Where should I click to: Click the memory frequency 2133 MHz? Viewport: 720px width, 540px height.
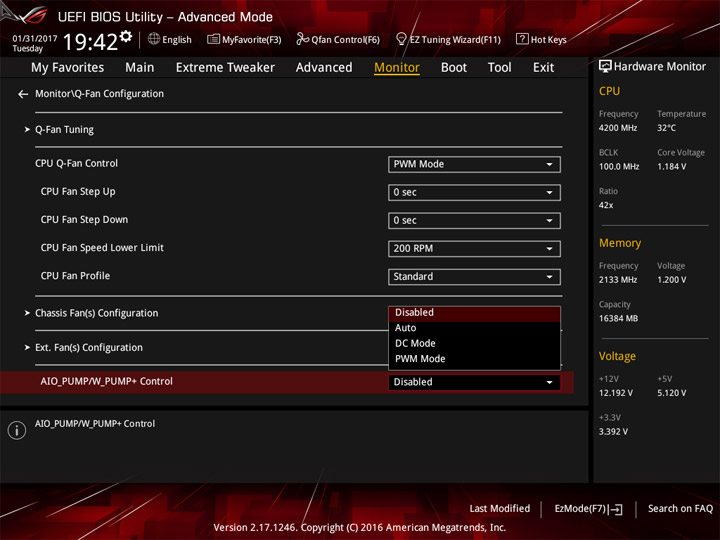click(x=618, y=280)
